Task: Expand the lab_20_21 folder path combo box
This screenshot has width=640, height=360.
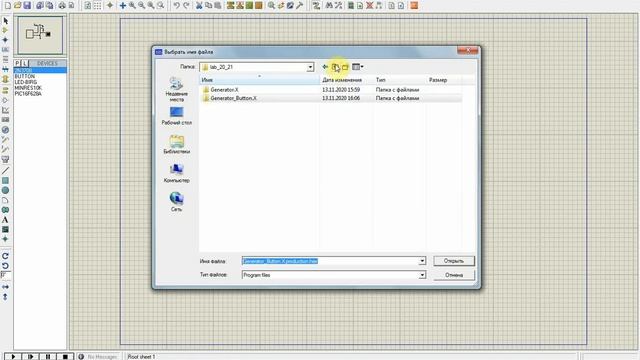Action: coord(310,67)
